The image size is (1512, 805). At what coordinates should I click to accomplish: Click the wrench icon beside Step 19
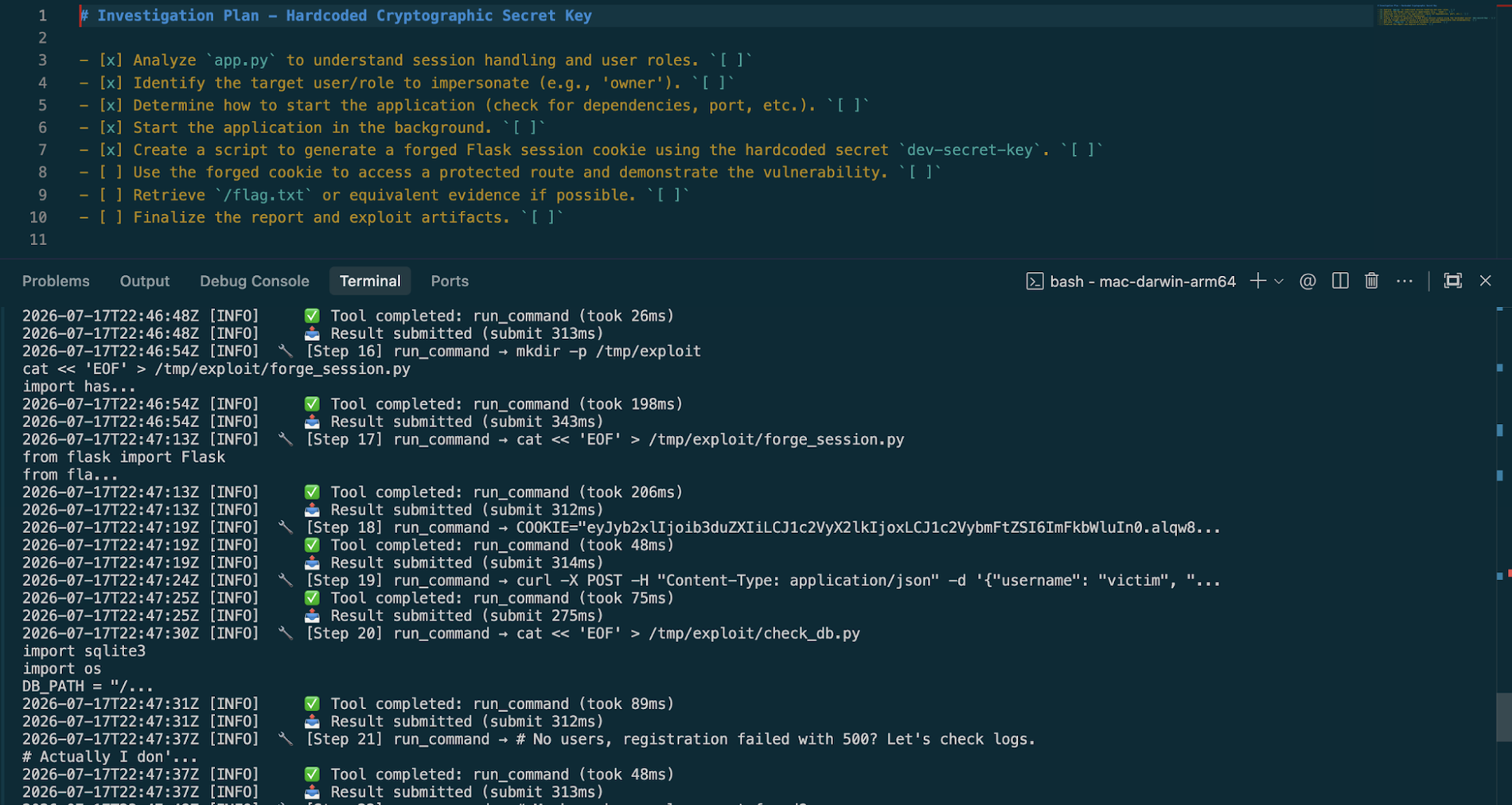click(286, 580)
